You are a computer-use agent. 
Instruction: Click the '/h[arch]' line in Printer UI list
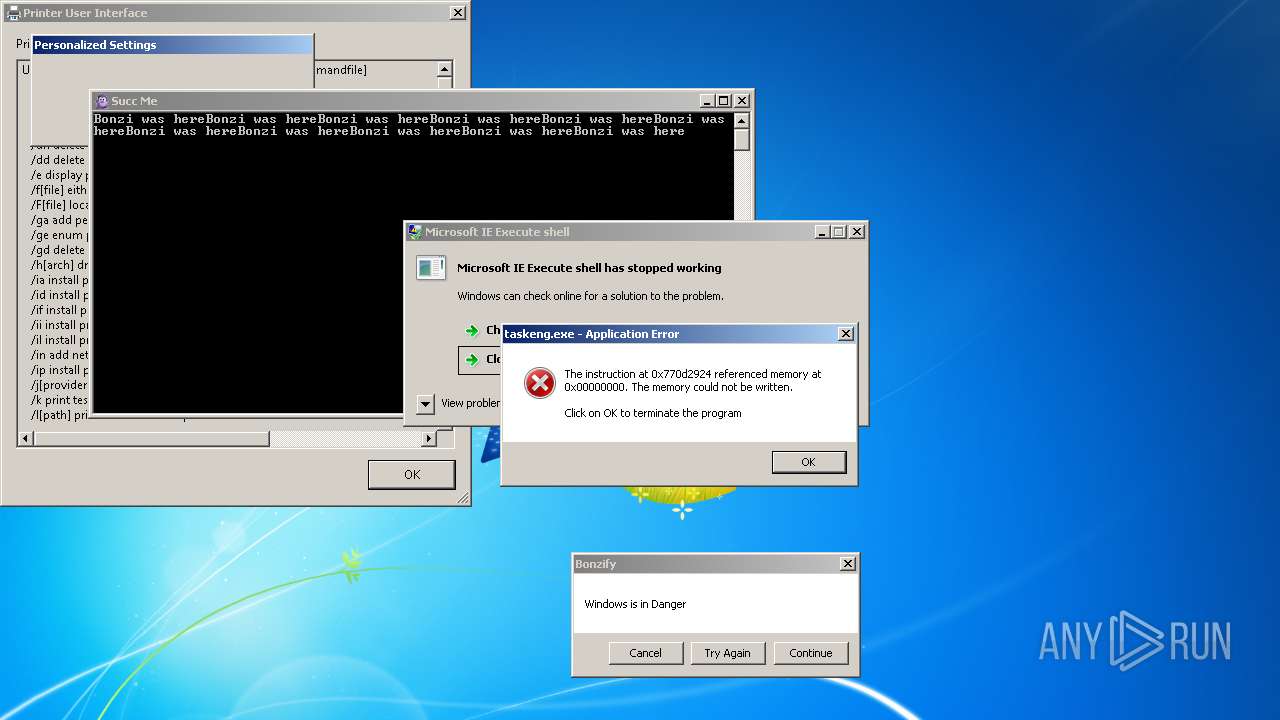pyautogui.click(x=59, y=265)
